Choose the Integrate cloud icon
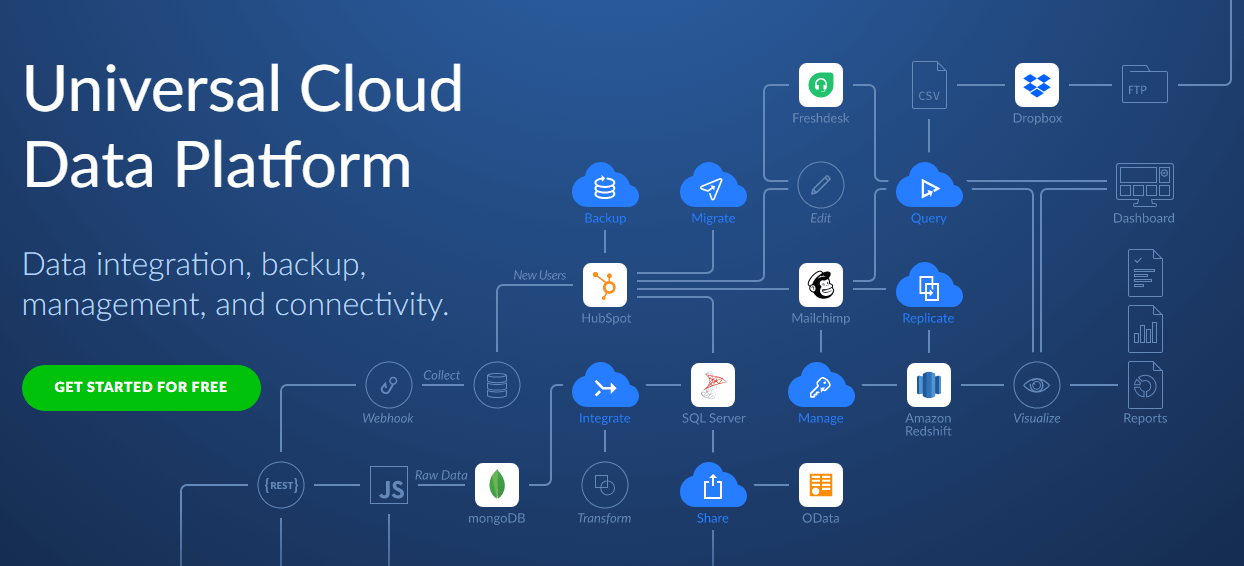This screenshot has width=1244, height=566. pos(605,385)
